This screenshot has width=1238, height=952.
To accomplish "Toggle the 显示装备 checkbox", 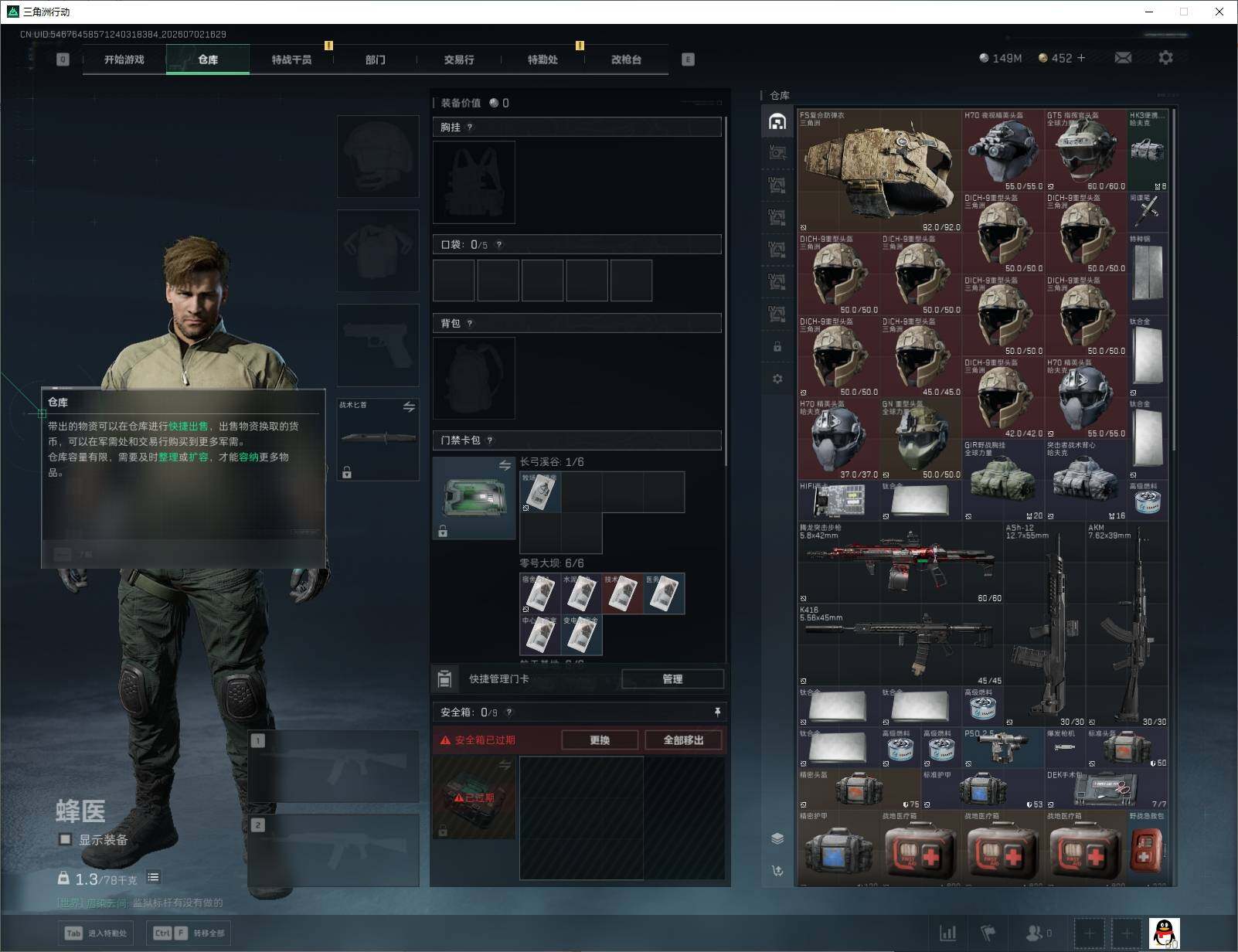I will click(66, 839).
